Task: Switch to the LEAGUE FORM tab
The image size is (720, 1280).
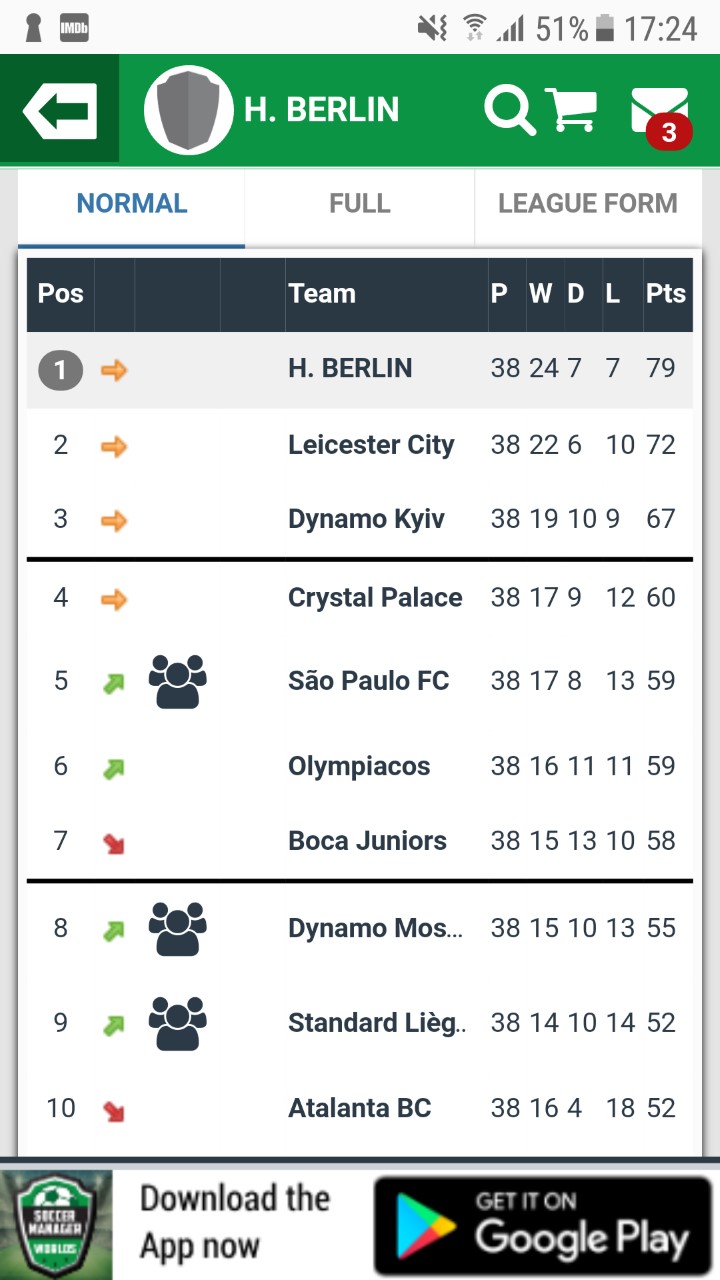Action: tap(587, 204)
